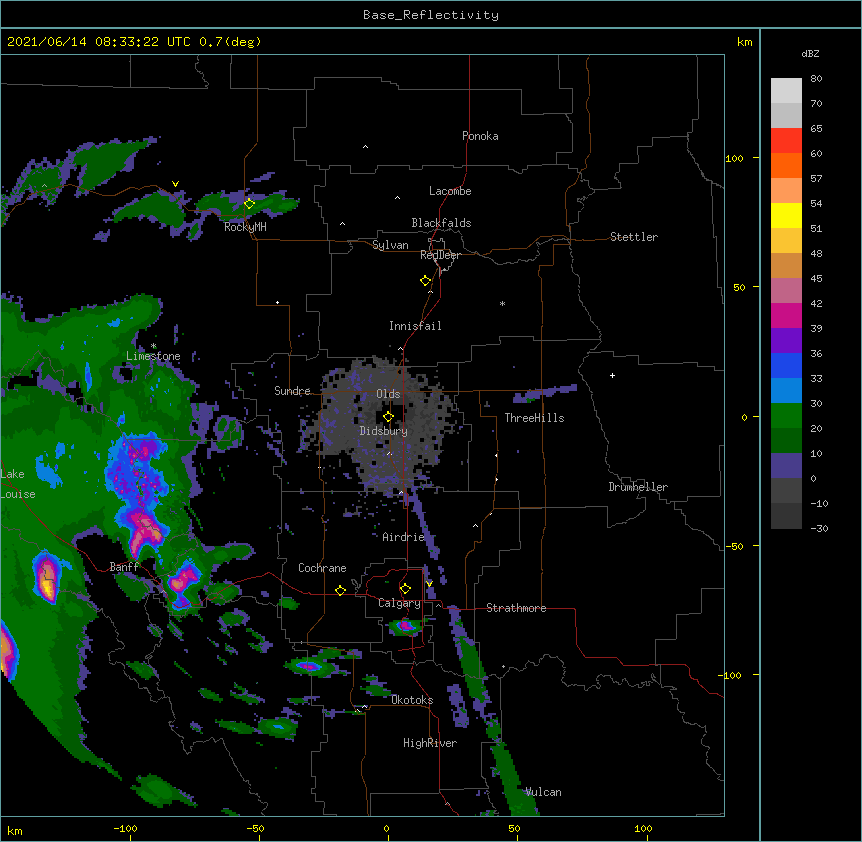Click the -30 value in the dBZ legend
Viewport: 862px width, 842px height.
819,529
